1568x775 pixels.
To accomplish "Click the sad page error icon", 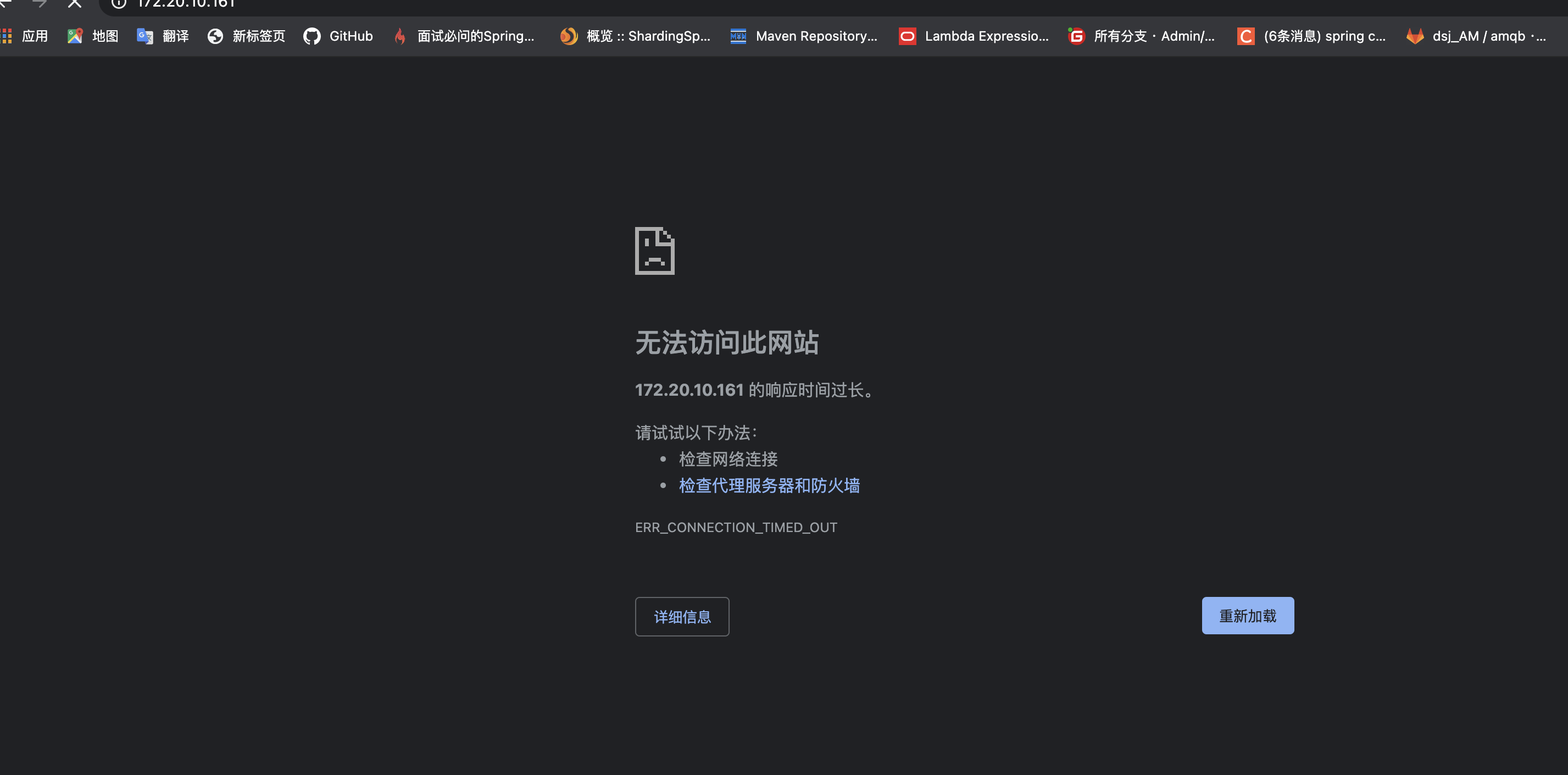I will pos(655,251).
